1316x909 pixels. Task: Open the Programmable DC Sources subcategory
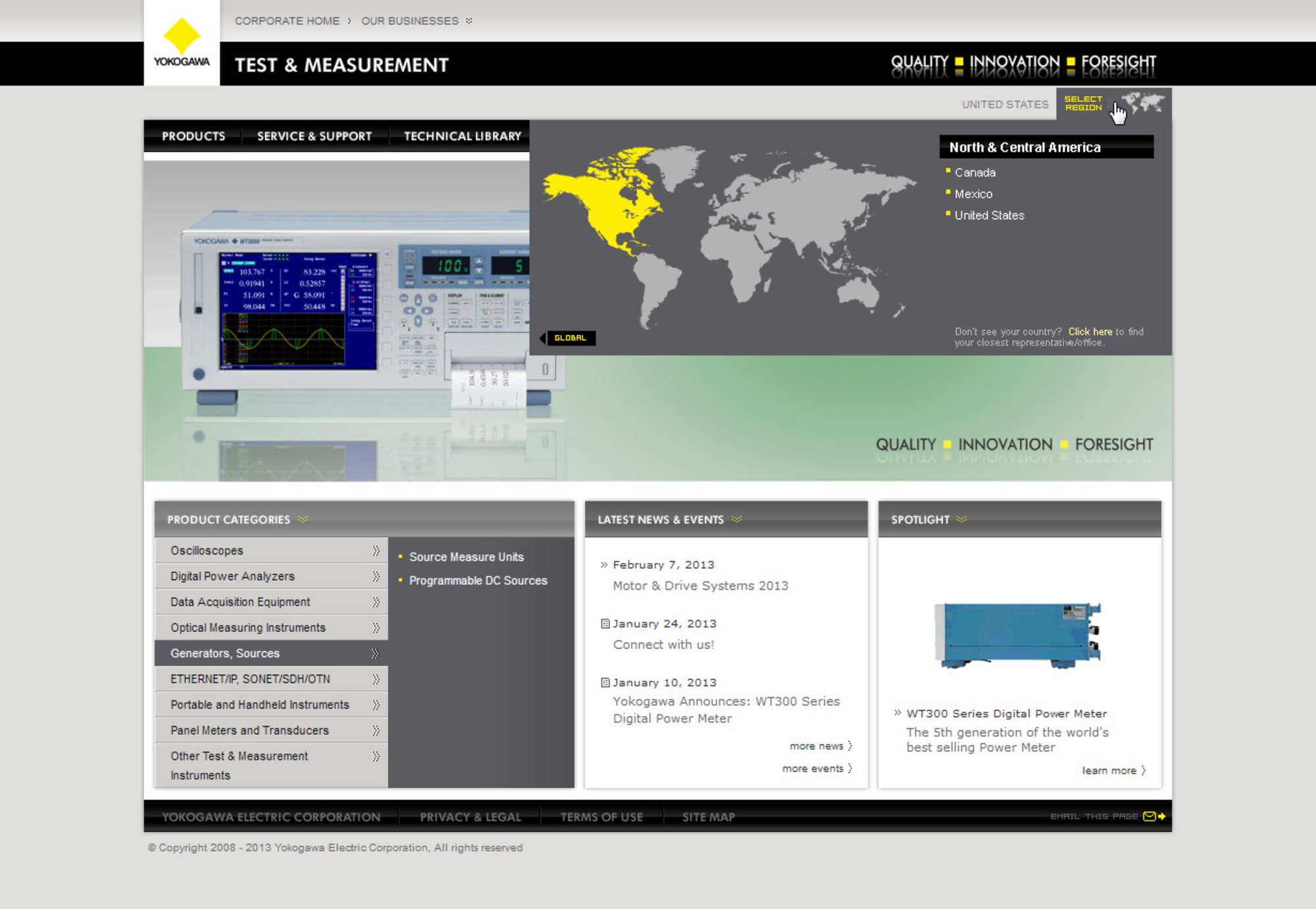click(x=478, y=581)
